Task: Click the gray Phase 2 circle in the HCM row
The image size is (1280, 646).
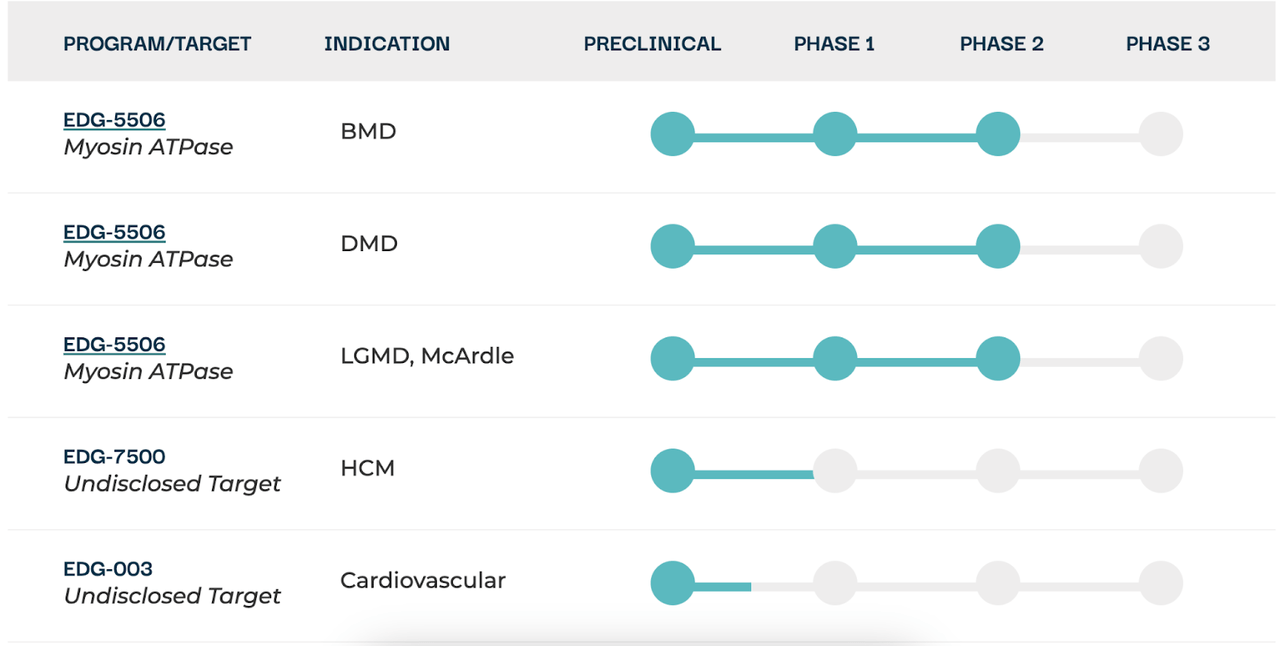Action: 998,471
